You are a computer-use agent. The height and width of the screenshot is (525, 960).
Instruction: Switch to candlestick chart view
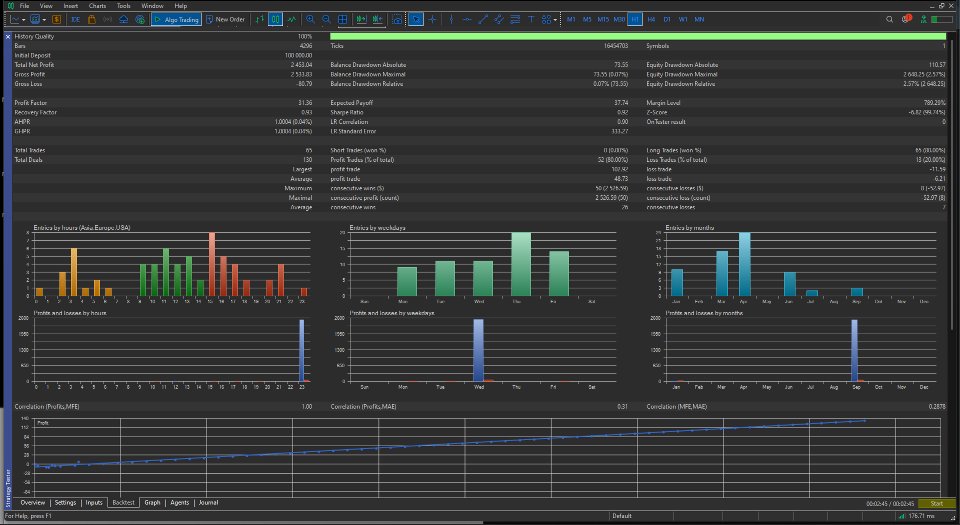click(276, 20)
